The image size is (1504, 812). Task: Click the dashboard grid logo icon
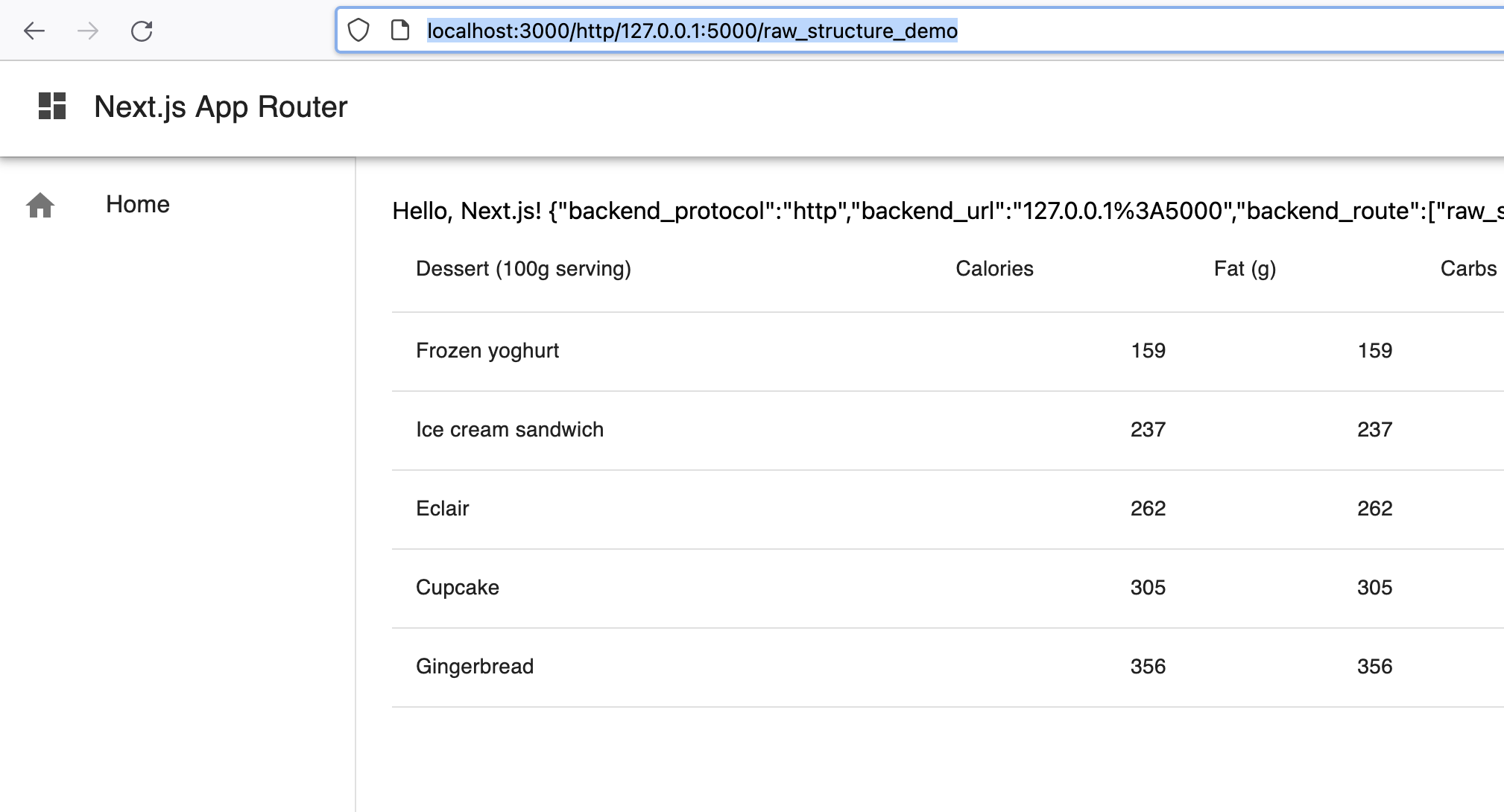coord(52,106)
